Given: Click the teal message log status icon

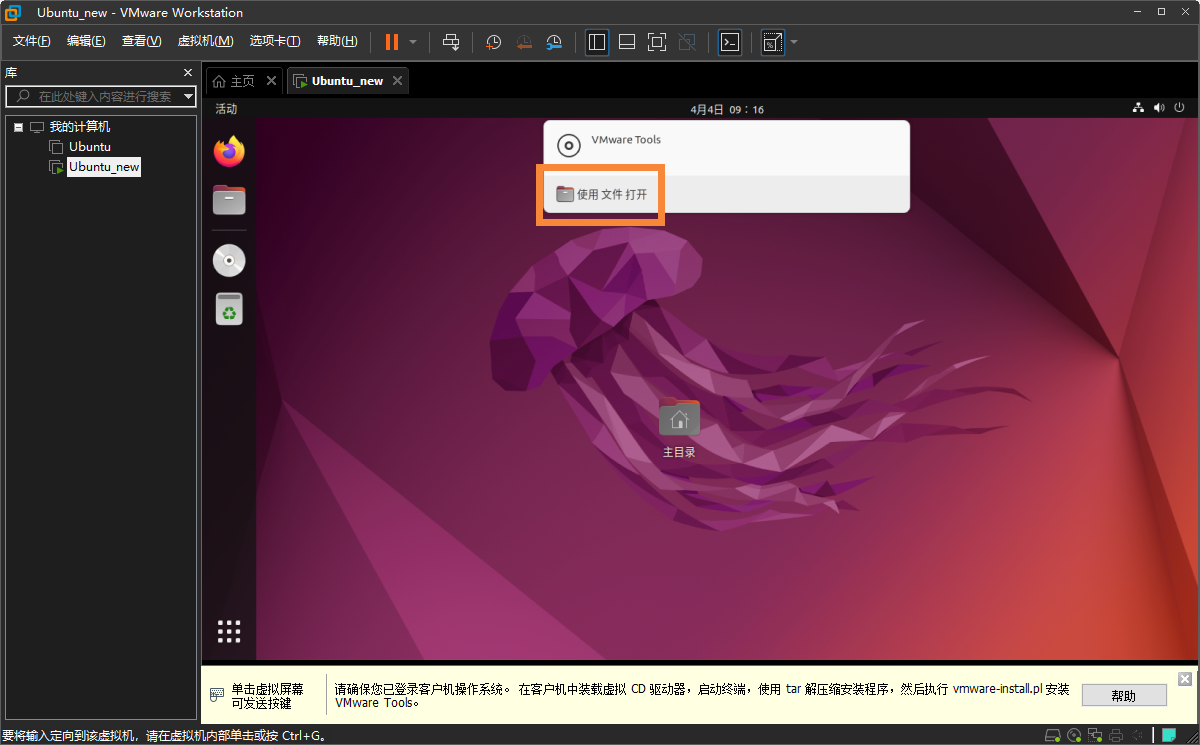Looking at the screenshot, I should click(x=1168, y=736).
